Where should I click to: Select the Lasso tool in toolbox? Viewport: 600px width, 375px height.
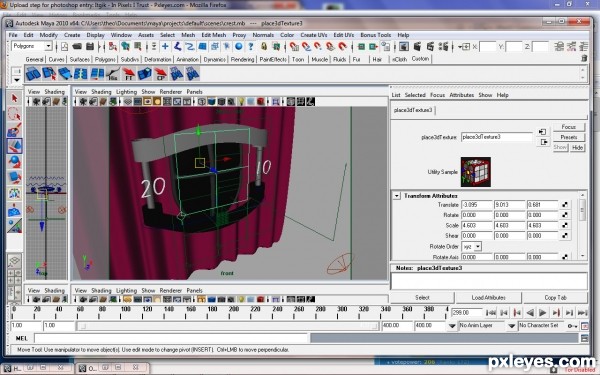(15, 114)
